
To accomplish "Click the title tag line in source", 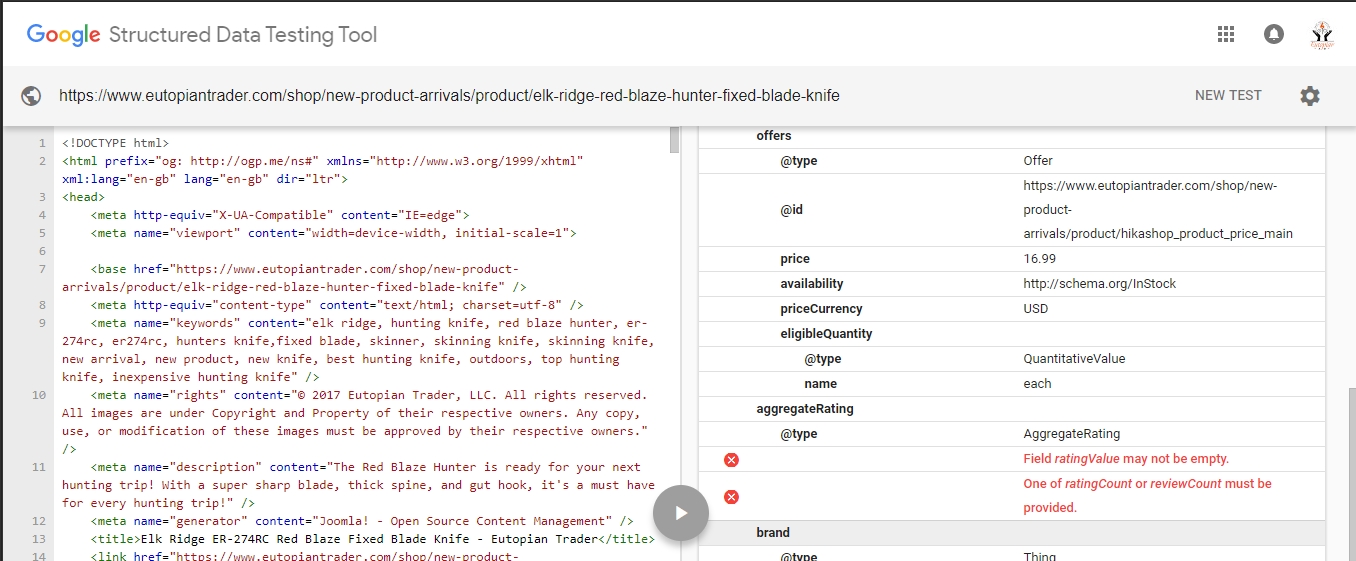I will pos(372,539).
